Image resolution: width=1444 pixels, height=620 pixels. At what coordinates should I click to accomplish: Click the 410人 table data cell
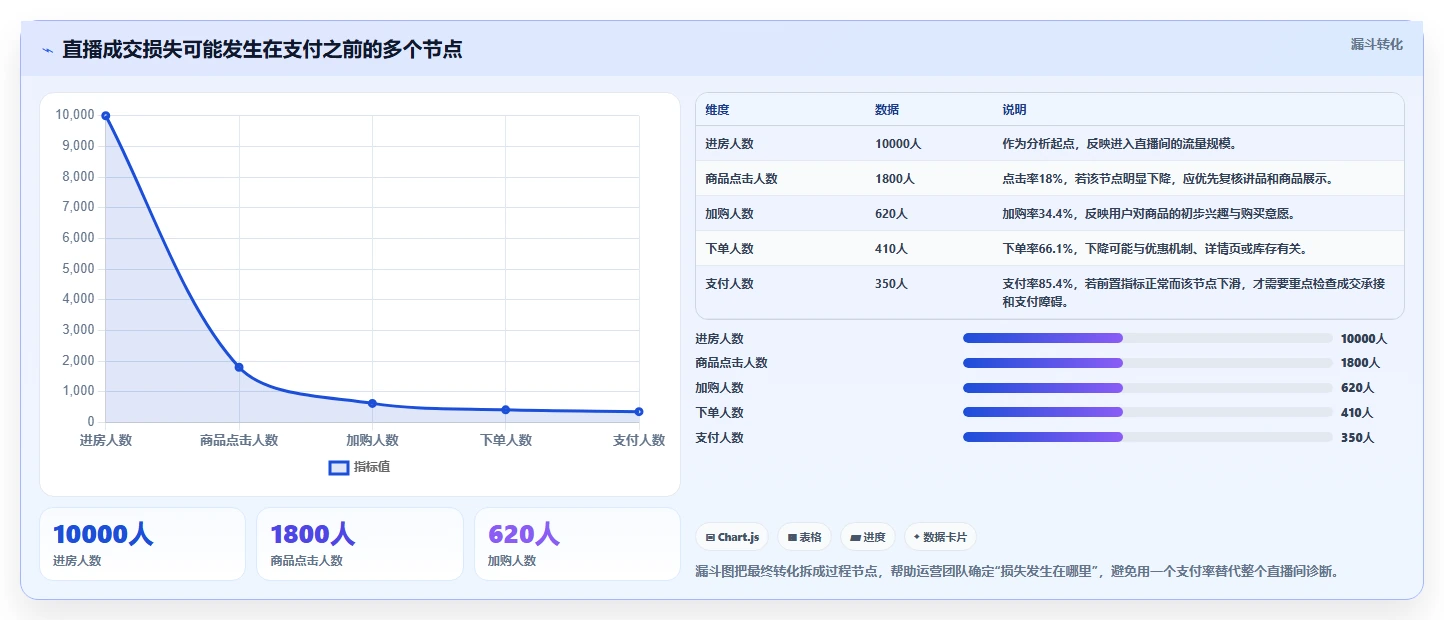point(891,249)
